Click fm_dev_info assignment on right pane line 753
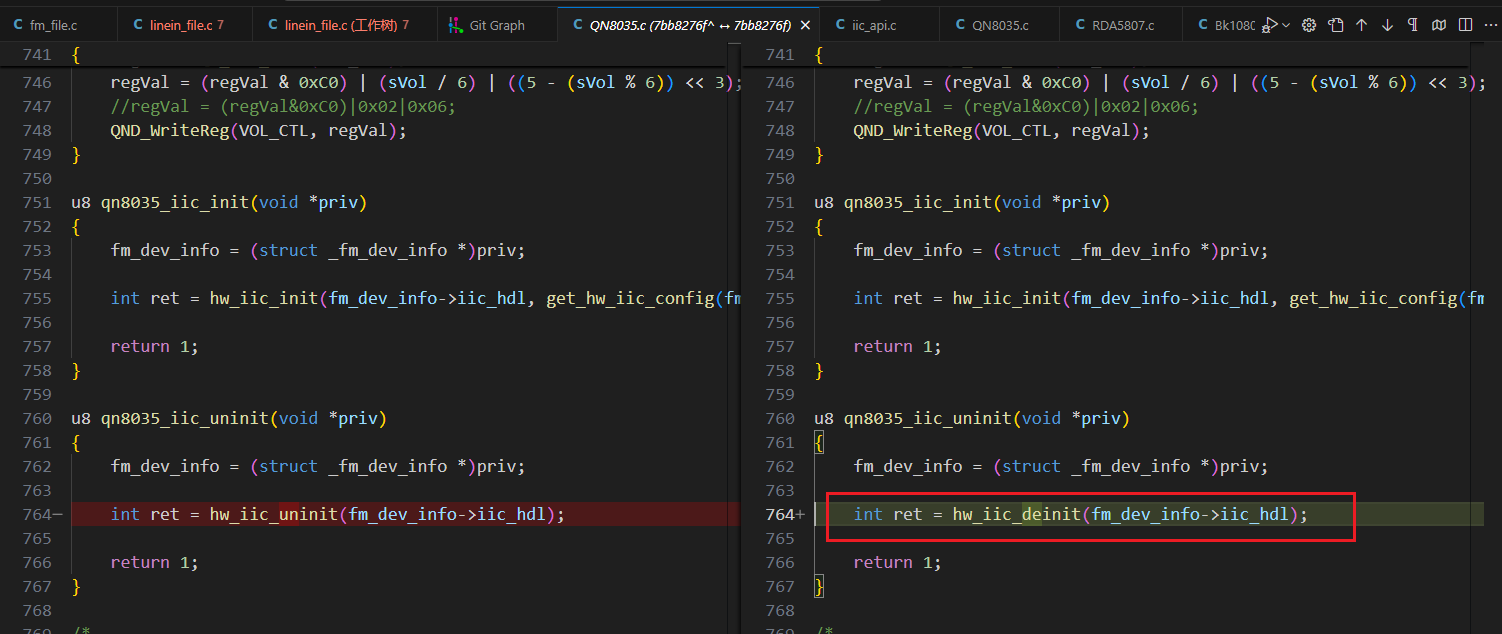 [1061, 250]
